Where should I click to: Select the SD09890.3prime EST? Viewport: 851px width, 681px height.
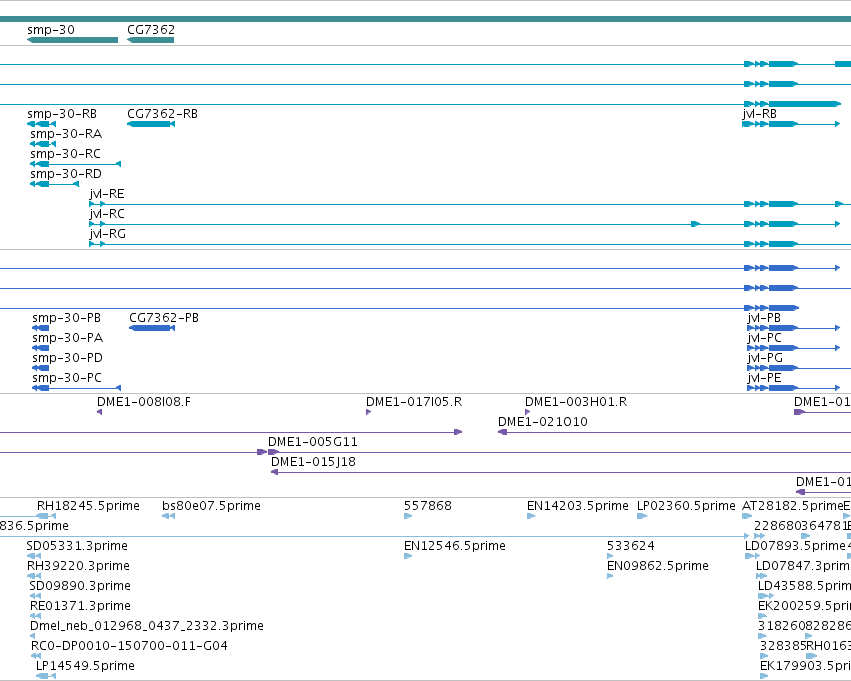tap(35, 596)
